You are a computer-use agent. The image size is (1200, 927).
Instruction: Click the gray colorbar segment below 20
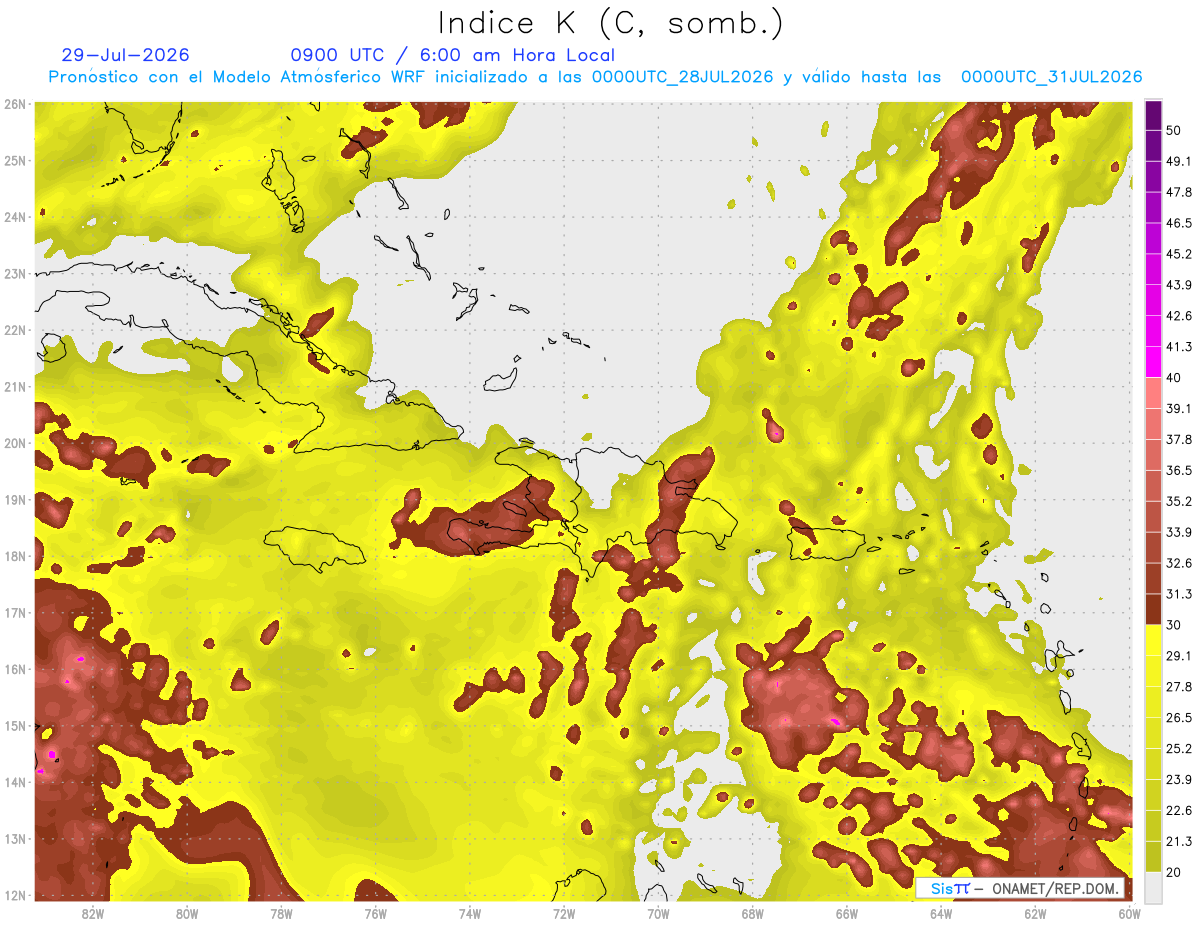[1153, 886]
